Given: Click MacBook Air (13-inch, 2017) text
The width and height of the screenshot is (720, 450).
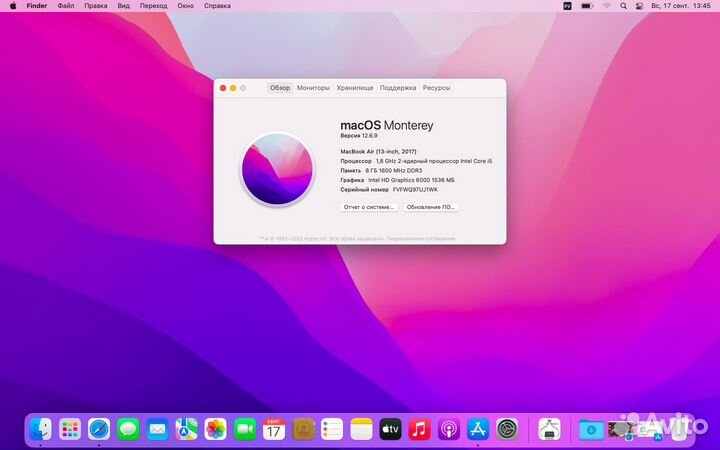Looking at the screenshot, I should [378, 152].
